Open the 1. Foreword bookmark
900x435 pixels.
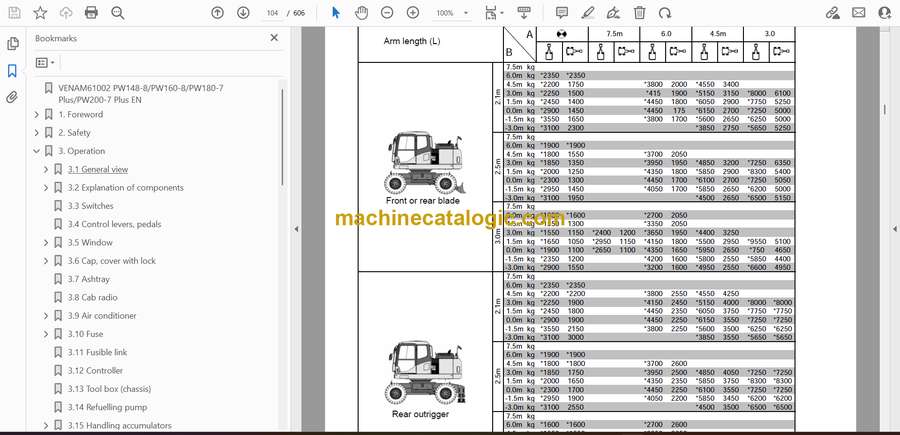coord(81,114)
